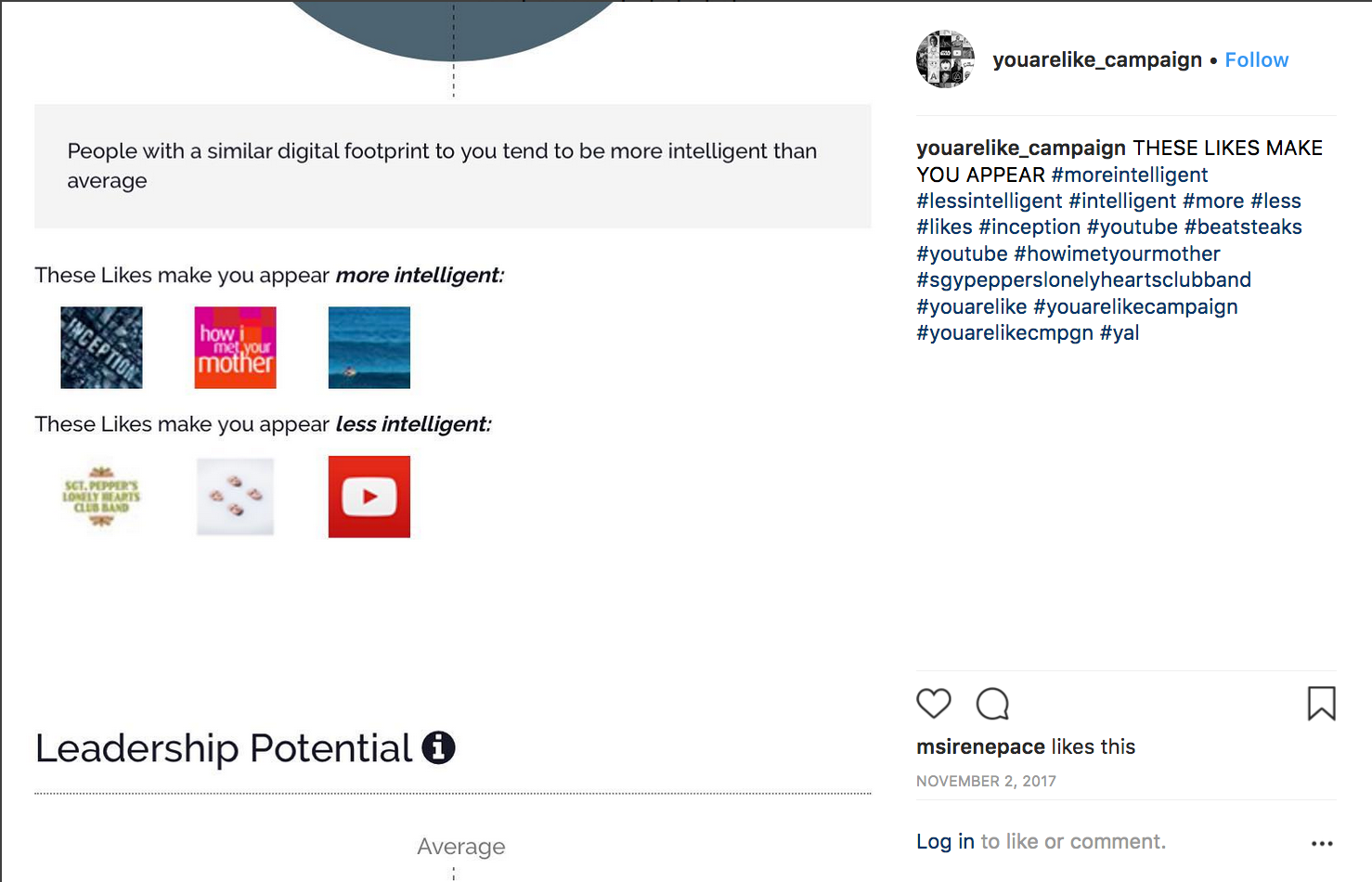Viewport: 1372px width, 882px height.
Task: Select the How I Met Your Mother thumbnail
Action: pyautogui.click(x=235, y=347)
